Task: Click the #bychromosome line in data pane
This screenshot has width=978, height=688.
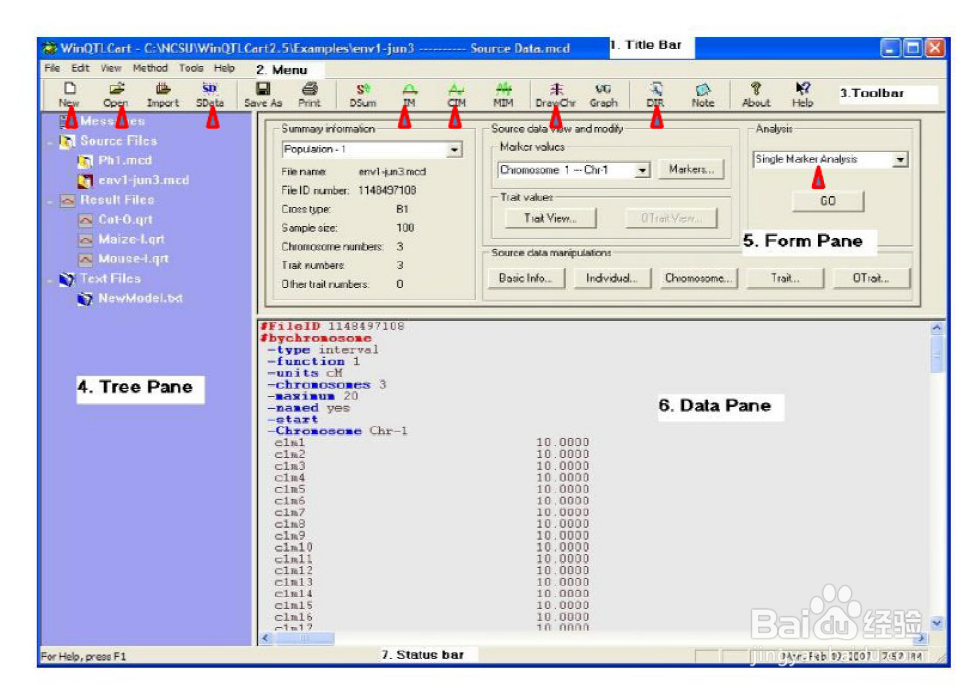Action: pyautogui.click(x=316, y=338)
